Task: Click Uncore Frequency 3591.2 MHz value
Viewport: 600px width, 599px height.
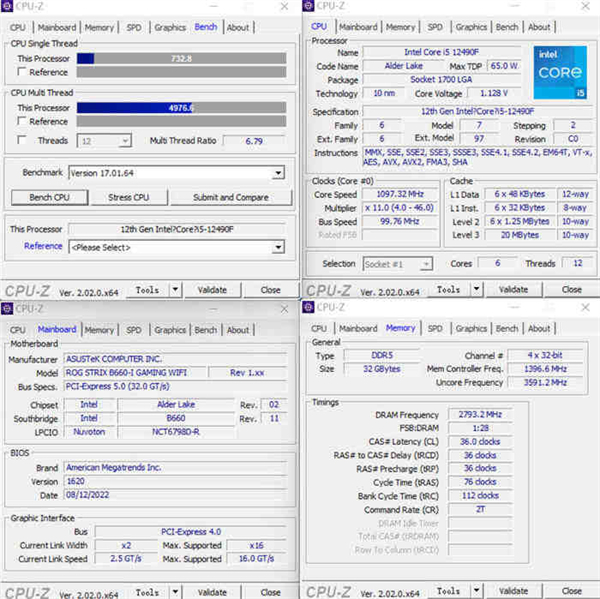Action: click(x=545, y=382)
